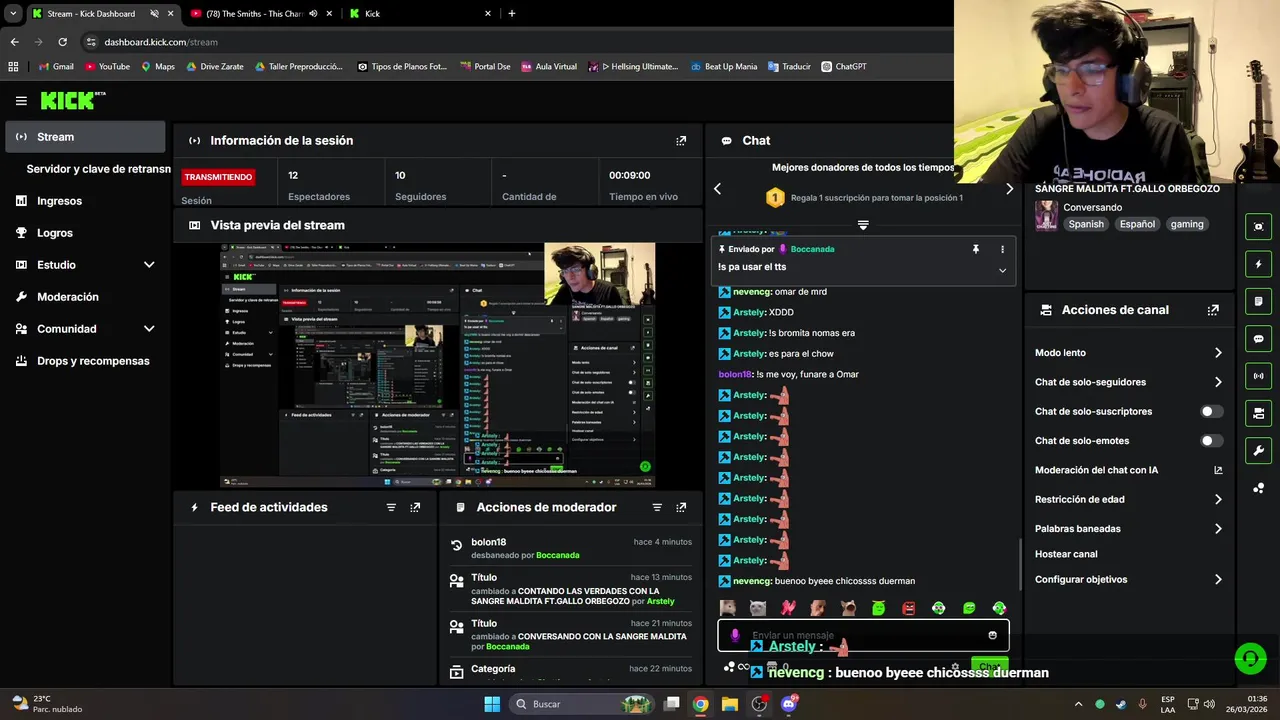This screenshot has height=720, width=1280.
Task: Open Moderación del chat con IA external link
Action: click(1218, 470)
